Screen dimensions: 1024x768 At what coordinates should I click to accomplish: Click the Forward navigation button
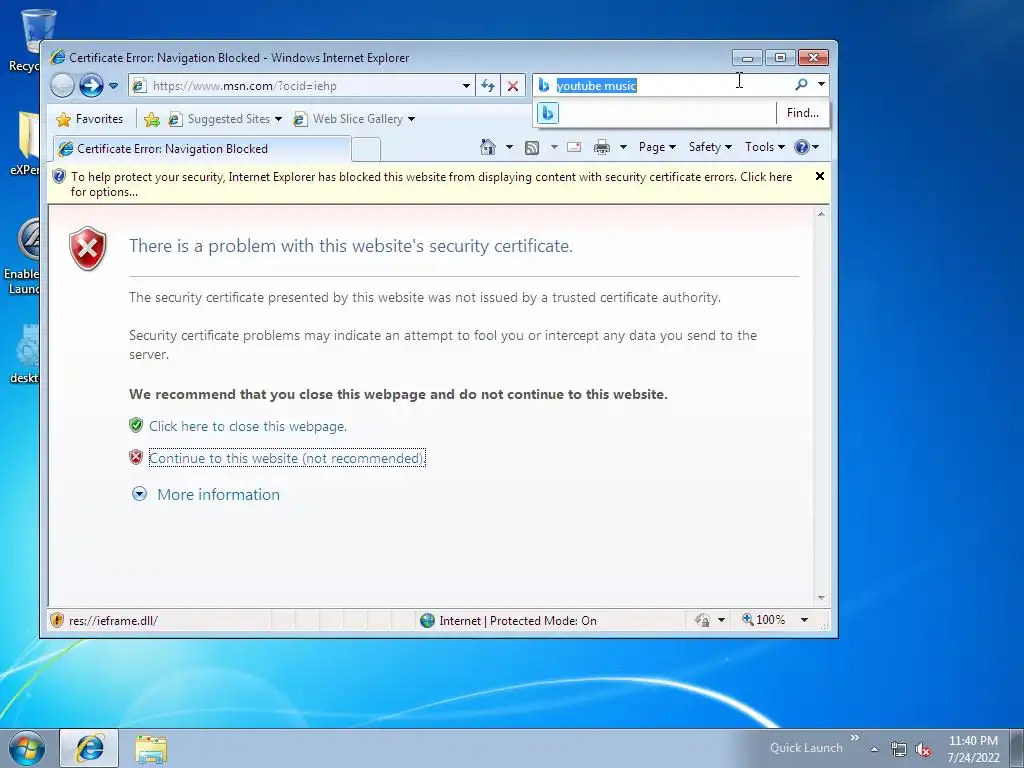[91, 86]
